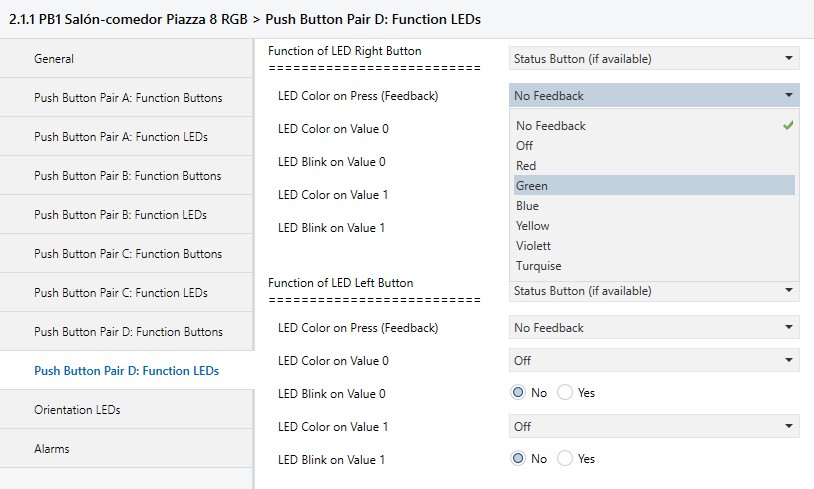Open the General parameter tab
Screen dimensions: 814x489
54,59
